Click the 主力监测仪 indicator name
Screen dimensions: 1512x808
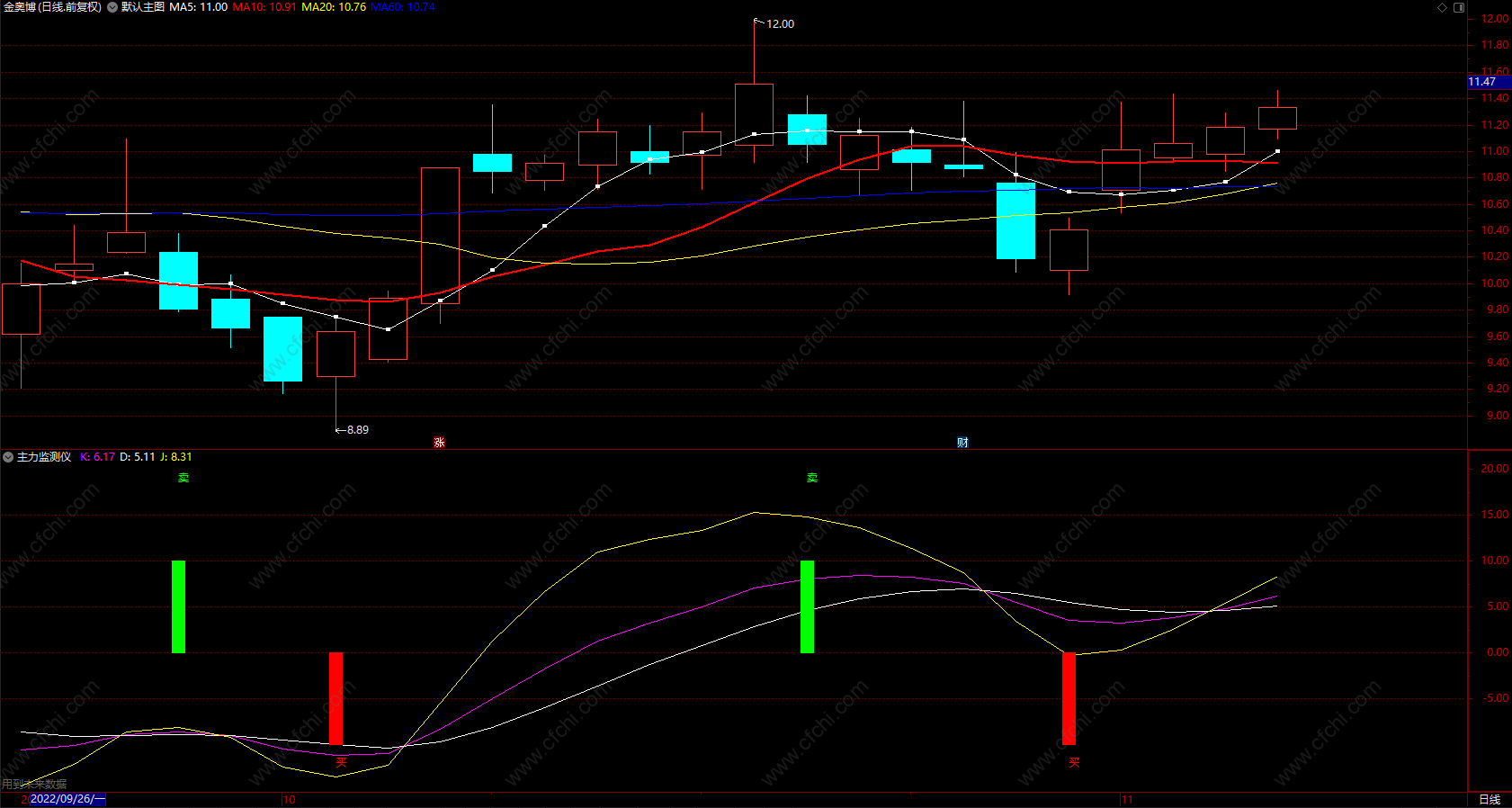tap(44, 457)
